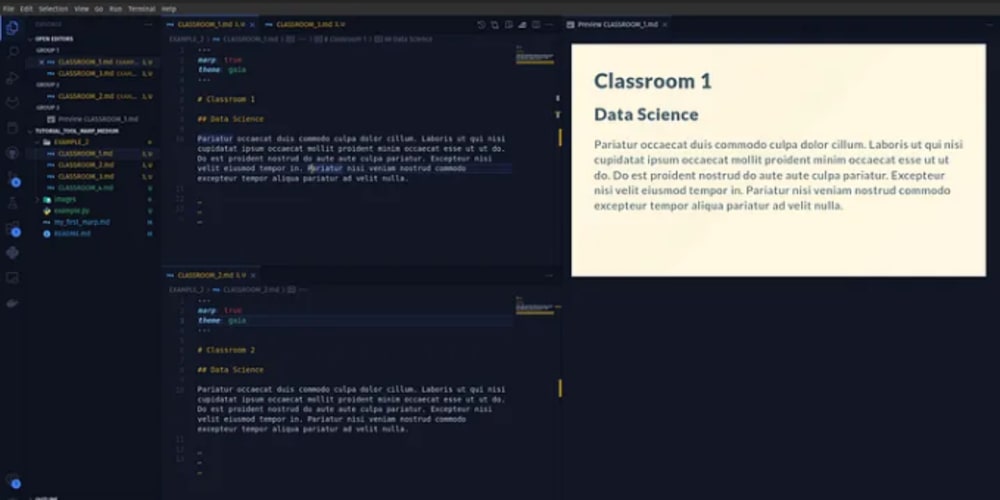Open CLASSROOM_1.md in the EXAMPLE_2 folder tree
This screenshot has height=500, width=1000.
[85, 154]
